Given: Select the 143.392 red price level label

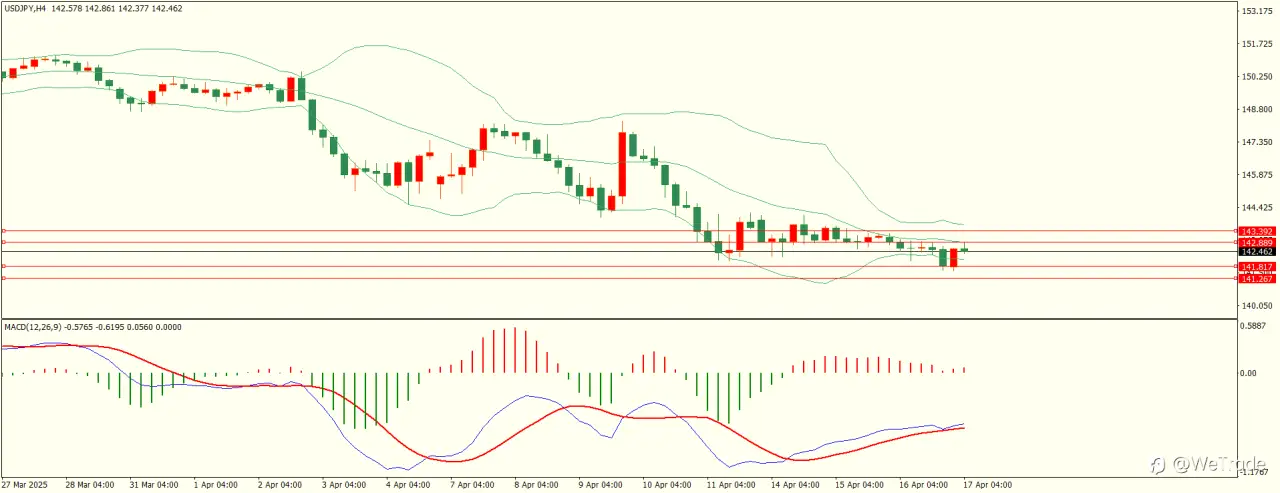Looking at the screenshot, I should [x=1256, y=231].
